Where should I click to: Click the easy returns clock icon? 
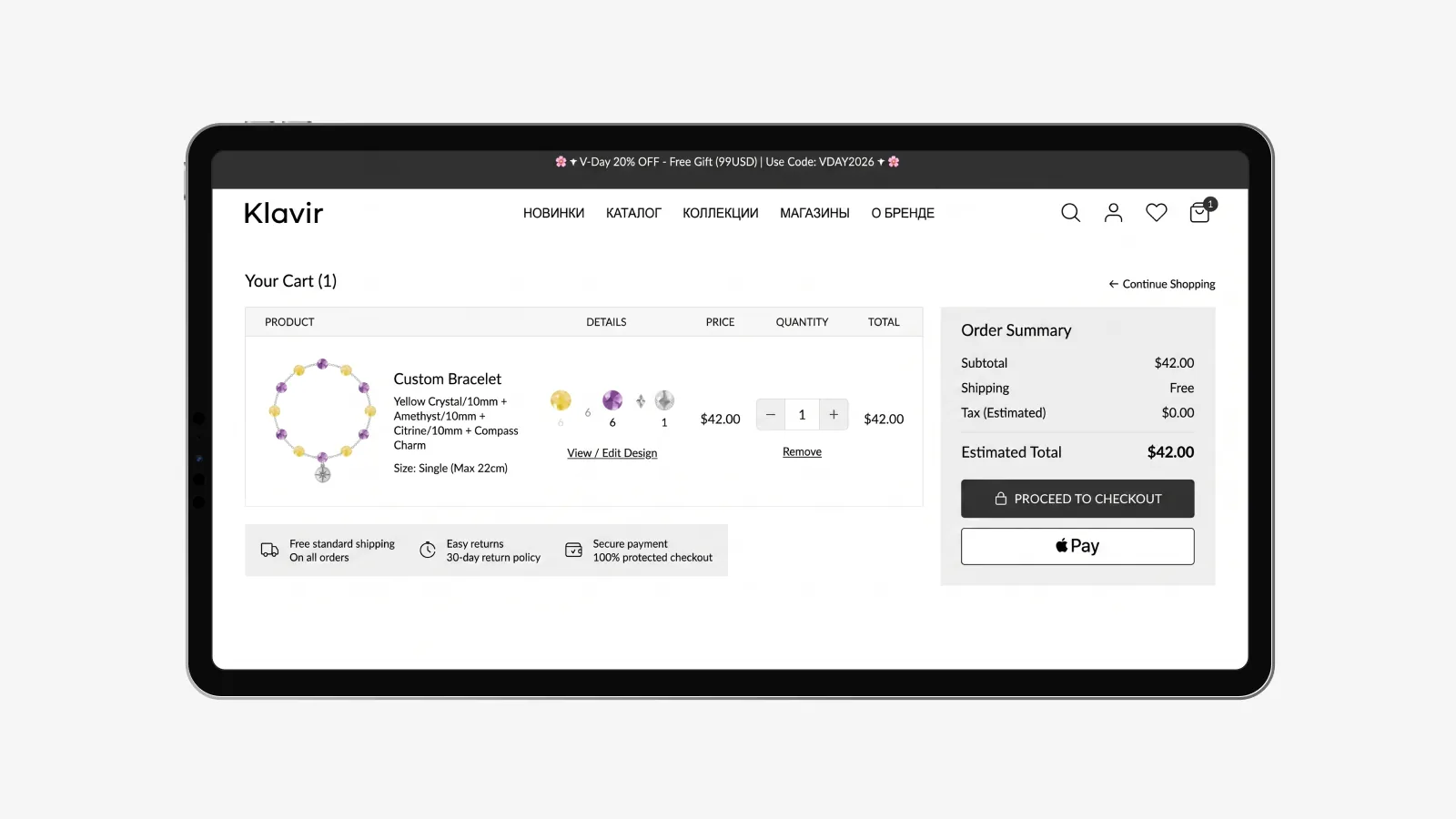pyautogui.click(x=428, y=550)
